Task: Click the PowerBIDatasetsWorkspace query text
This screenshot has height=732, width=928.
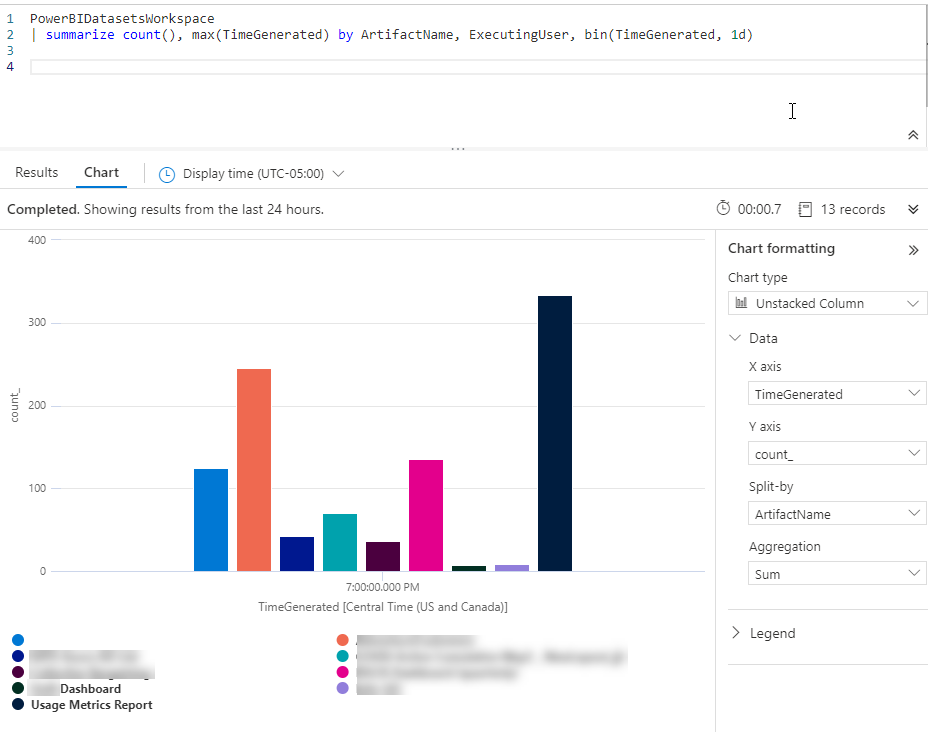Action: pos(122,19)
